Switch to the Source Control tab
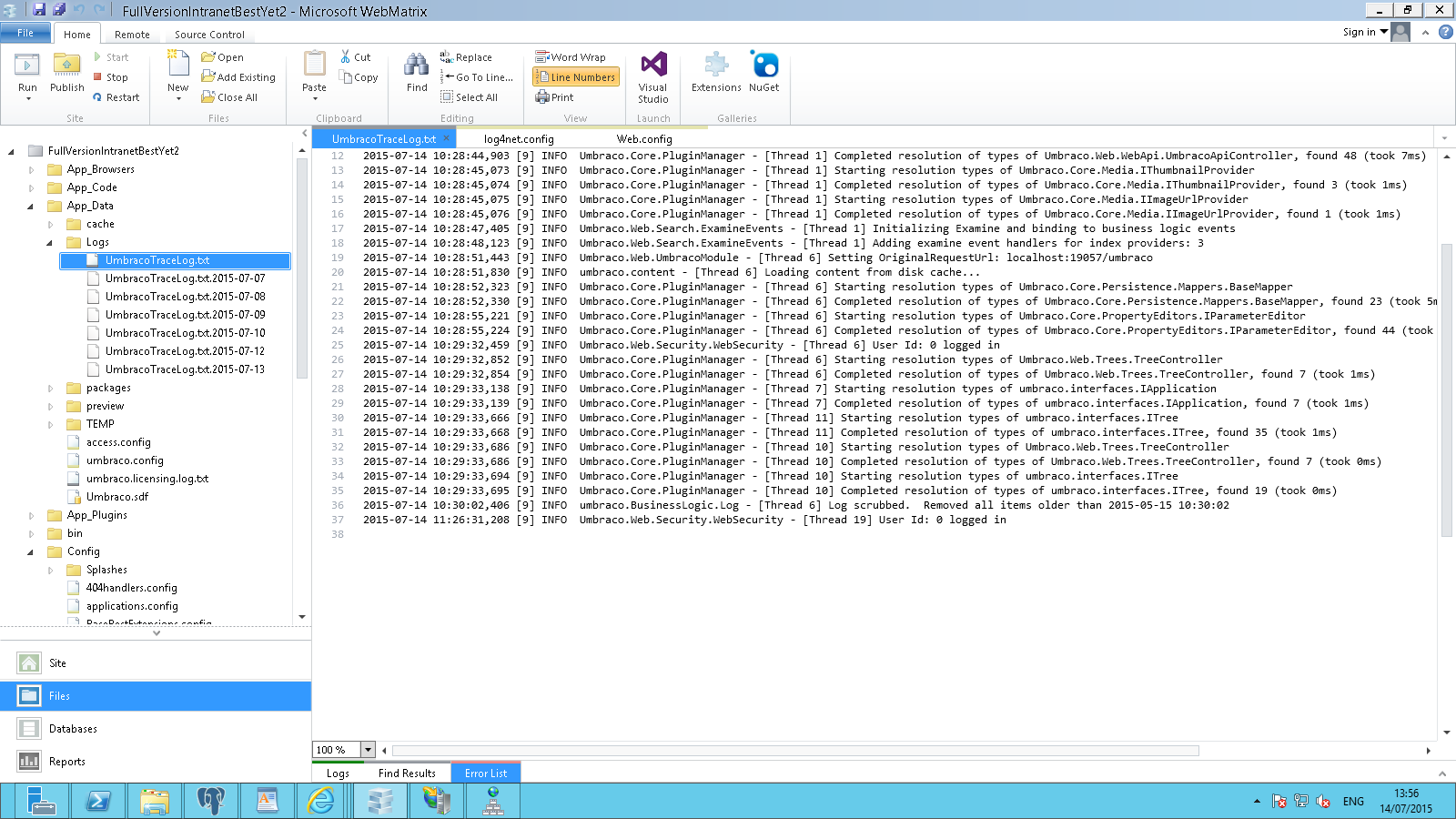The width and height of the screenshot is (1456, 819). pos(209,35)
